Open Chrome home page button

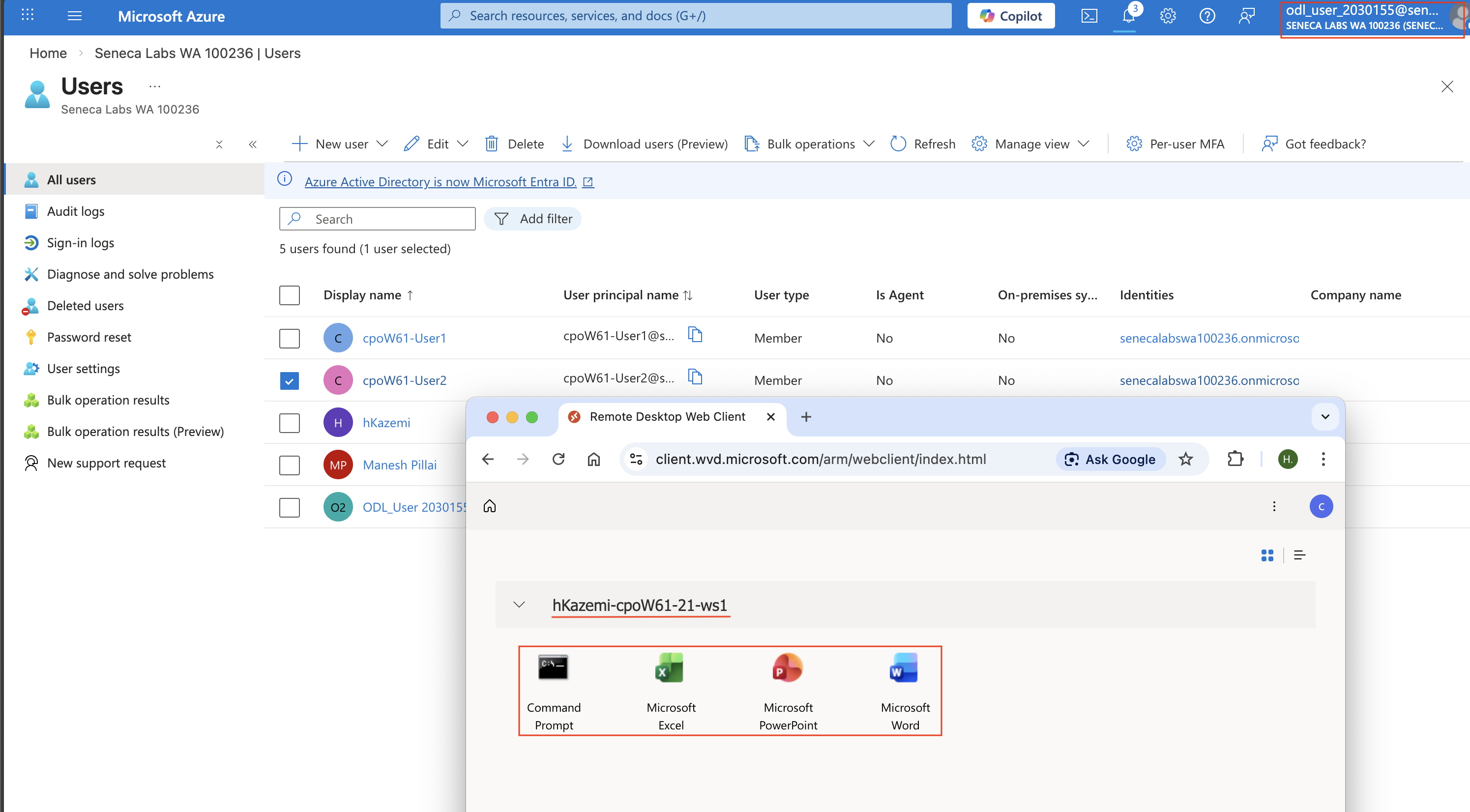pos(593,460)
